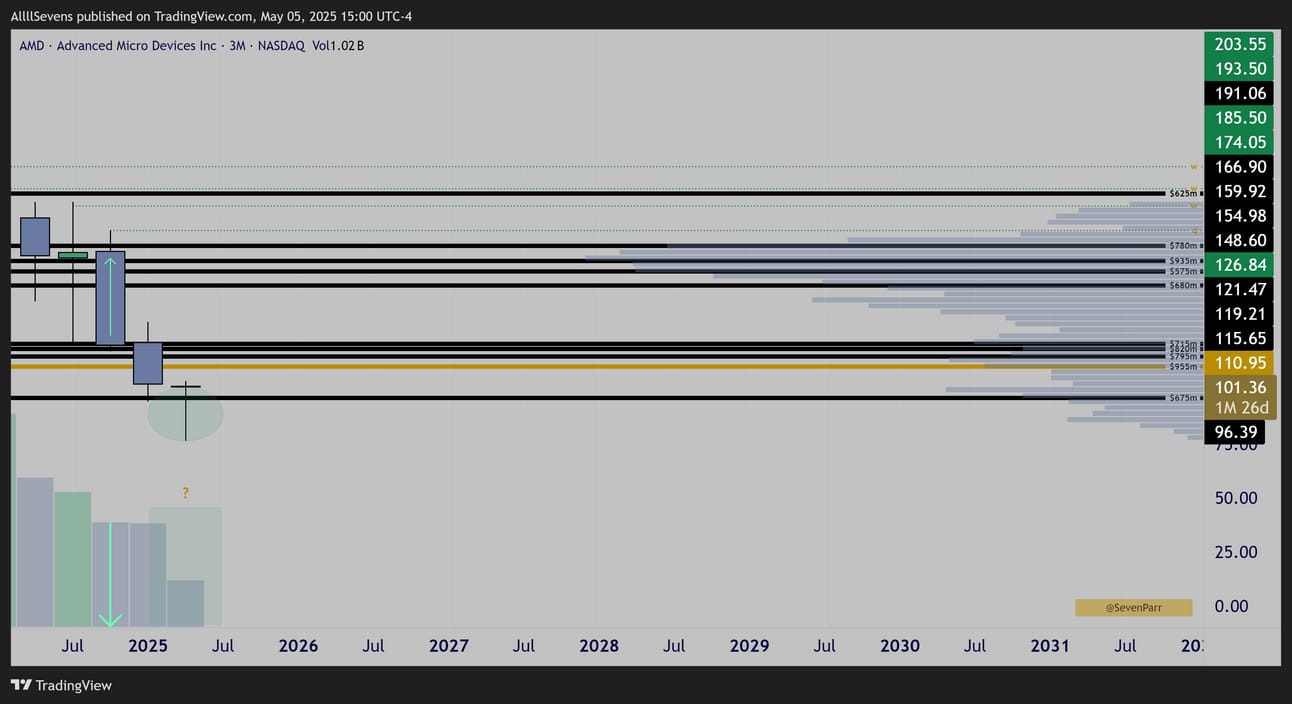
Task: Click the $955m level annotation
Action: click(1182, 367)
